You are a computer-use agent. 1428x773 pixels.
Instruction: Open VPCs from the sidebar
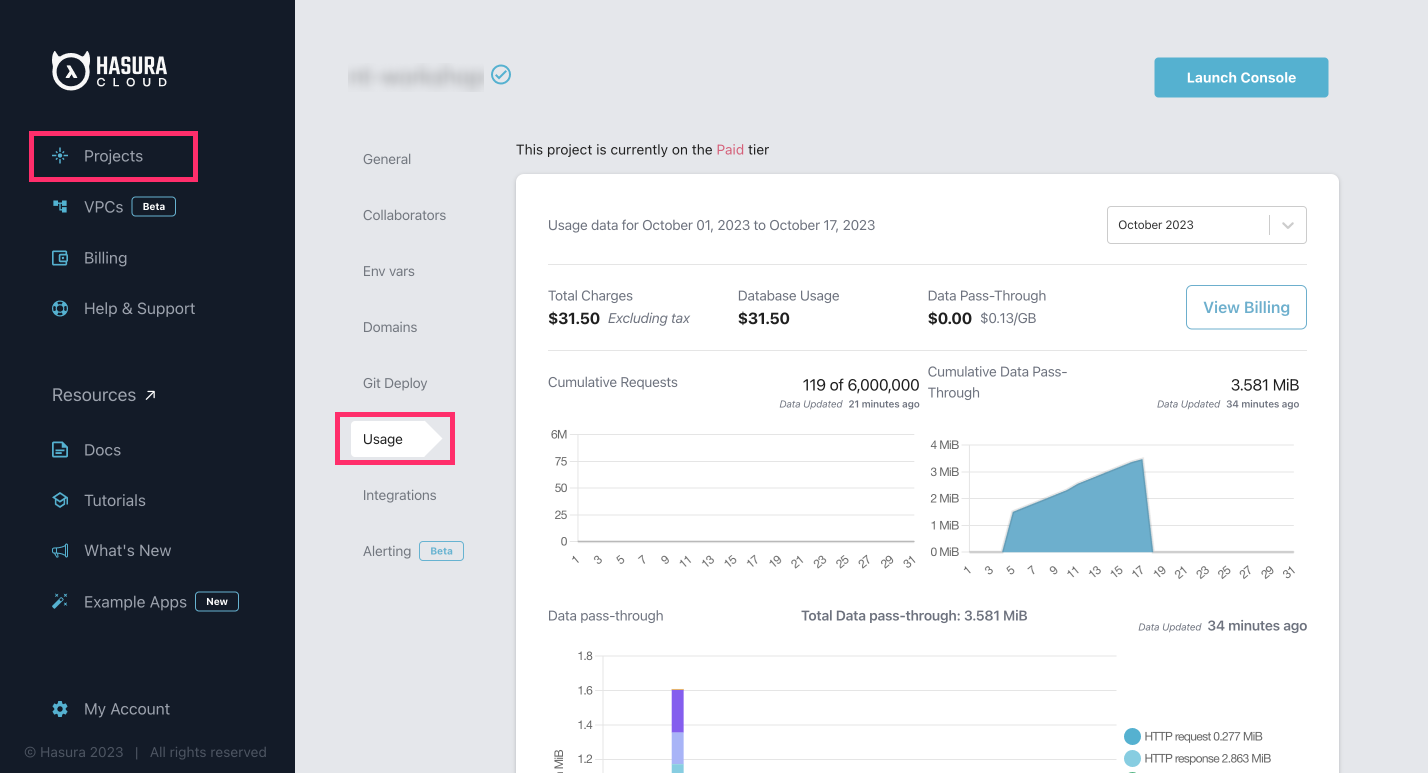pyautogui.click(x=104, y=207)
